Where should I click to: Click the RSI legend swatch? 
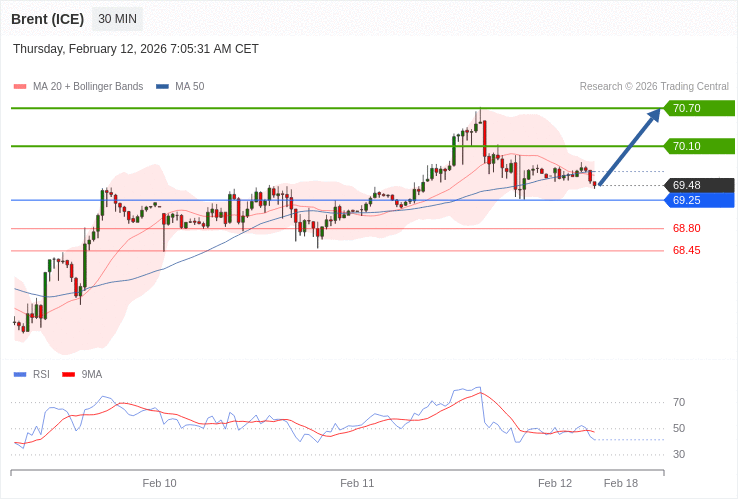20,375
